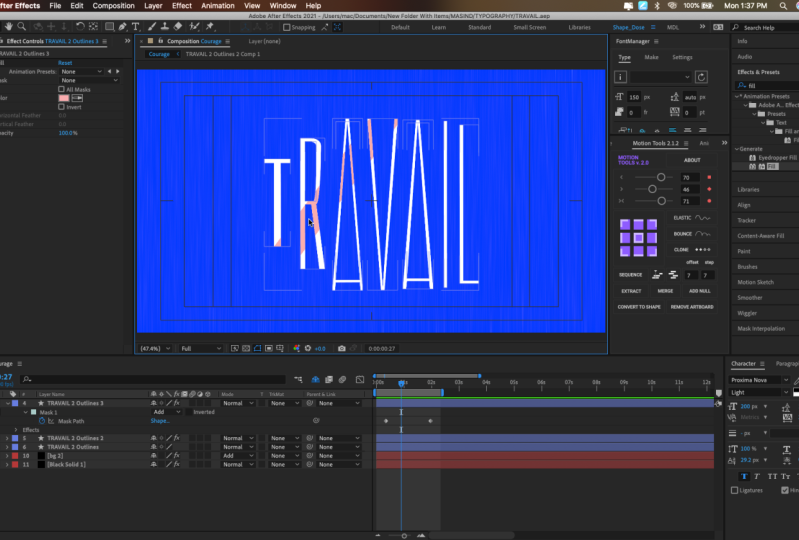Click macOS Spotlight search icon
Screen dimensions: 799x540
pos(783,6)
